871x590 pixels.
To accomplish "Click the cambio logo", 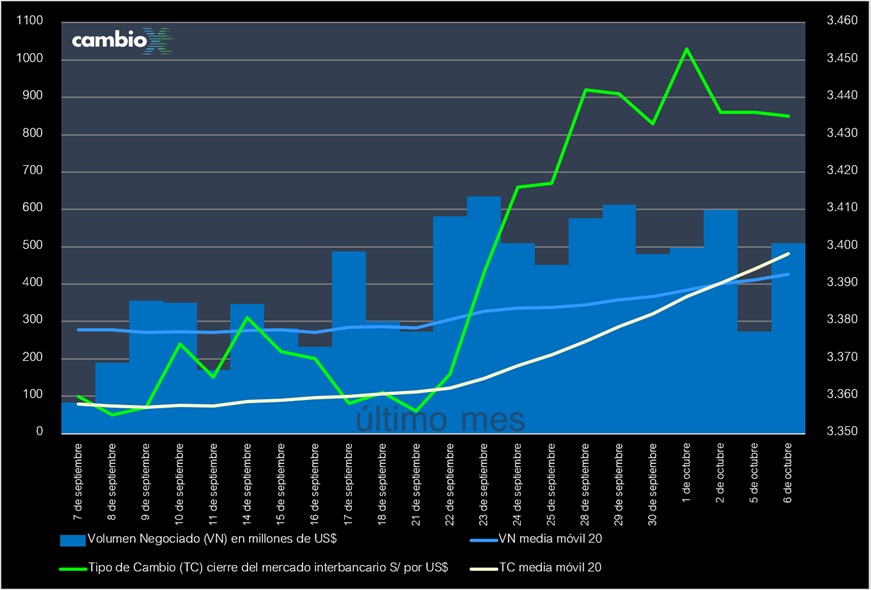I will [x=123, y=41].
